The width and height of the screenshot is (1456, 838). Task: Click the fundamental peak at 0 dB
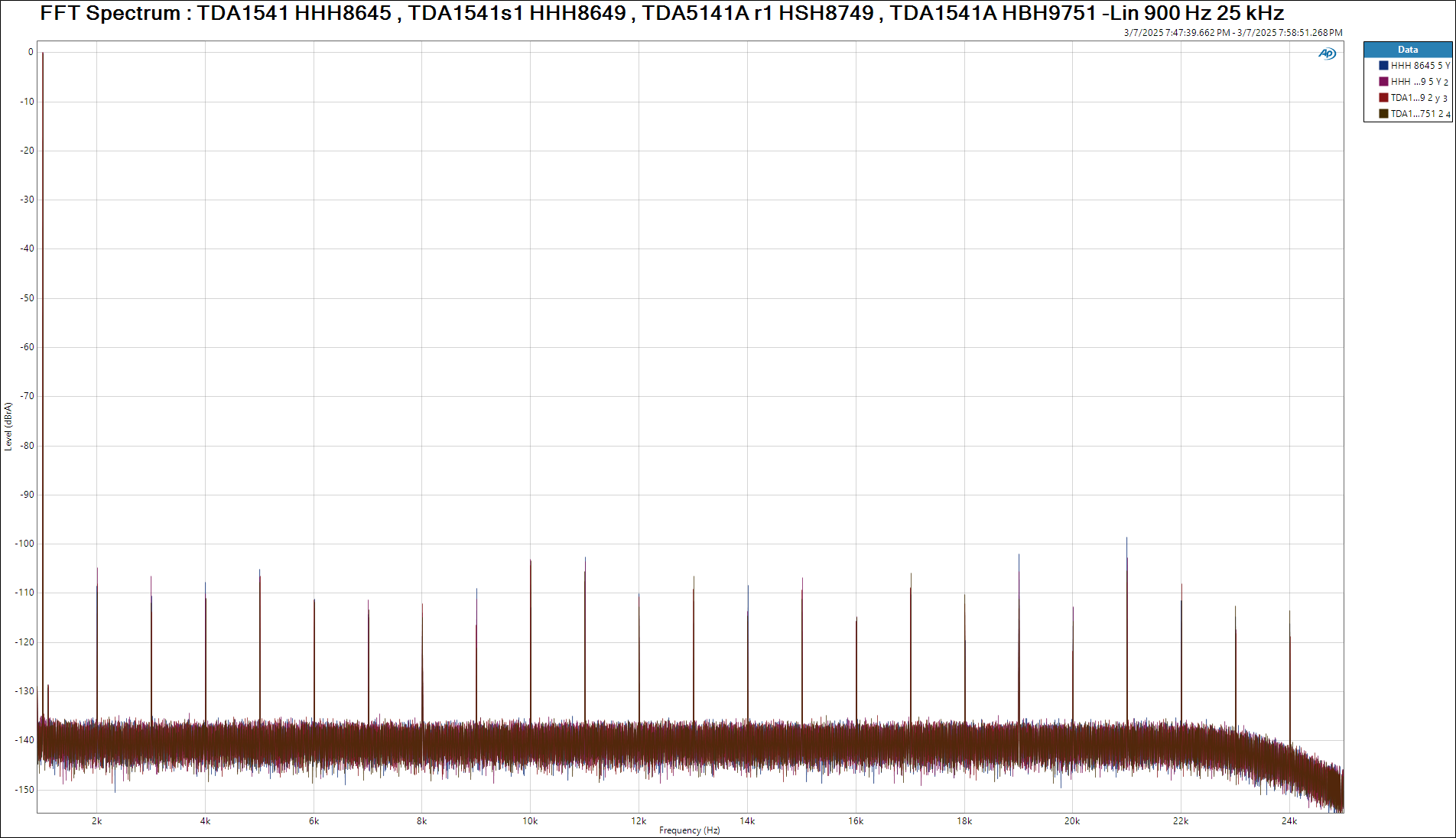(x=43, y=54)
